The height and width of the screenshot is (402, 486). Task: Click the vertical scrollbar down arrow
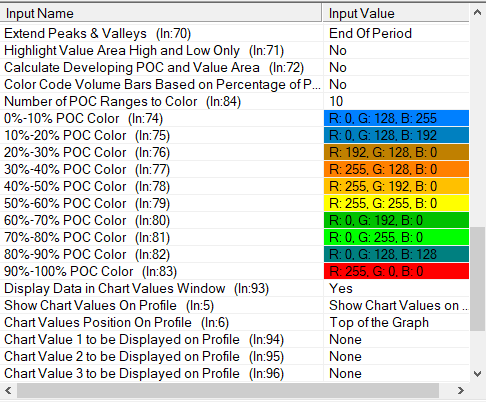pos(477,374)
